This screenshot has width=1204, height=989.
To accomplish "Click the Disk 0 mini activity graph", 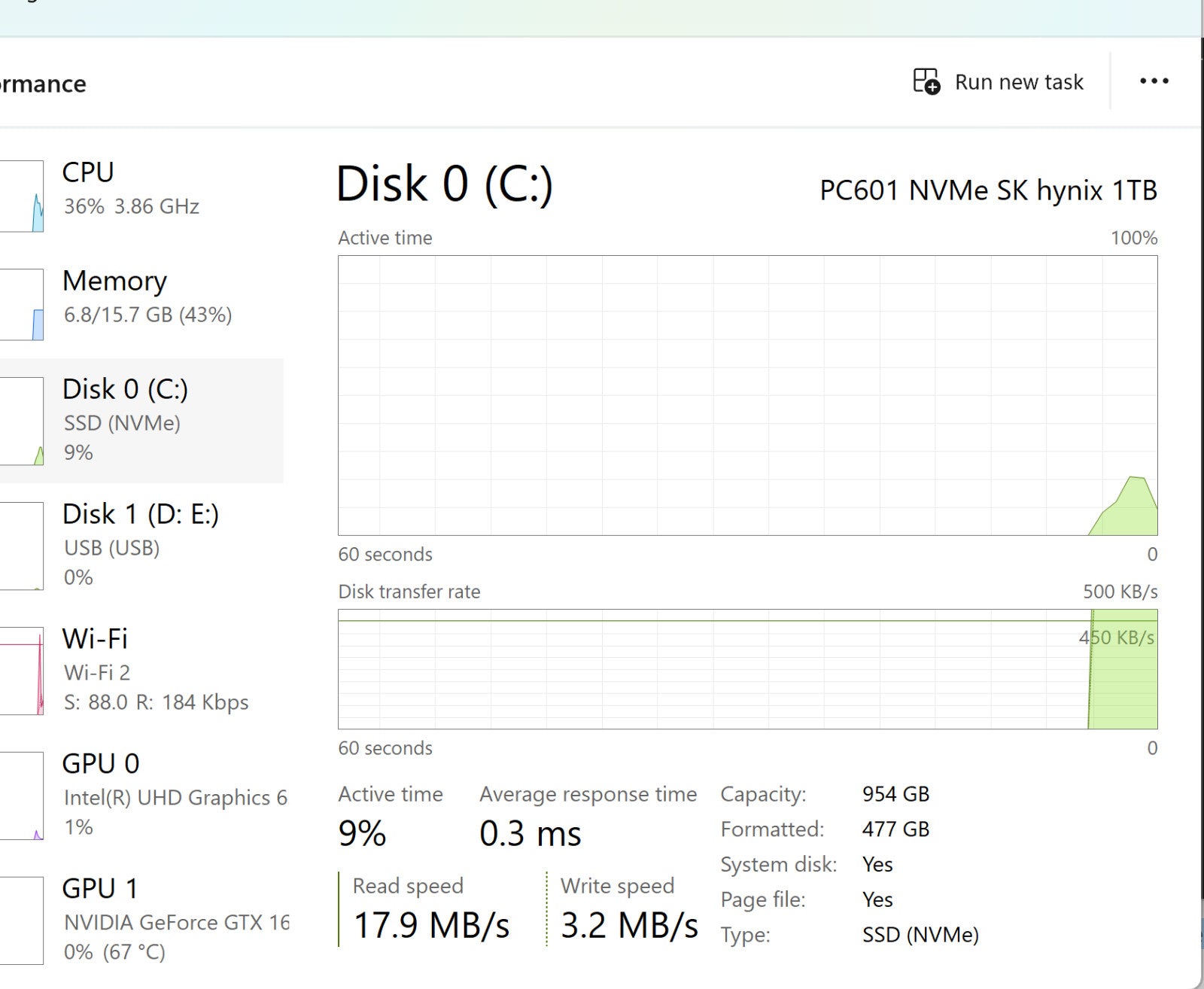I will click(x=22, y=421).
